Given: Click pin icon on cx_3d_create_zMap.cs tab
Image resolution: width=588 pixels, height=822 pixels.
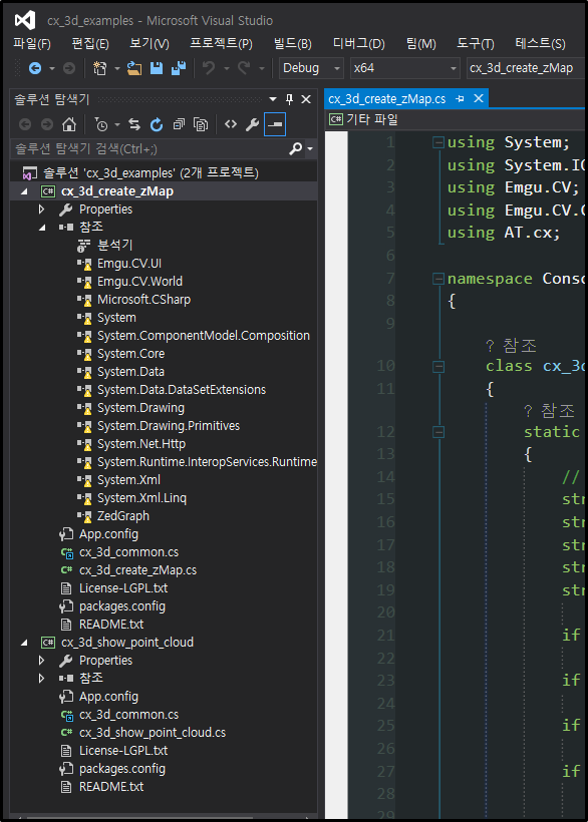Looking at the screenshot, I should pos(460,99).
